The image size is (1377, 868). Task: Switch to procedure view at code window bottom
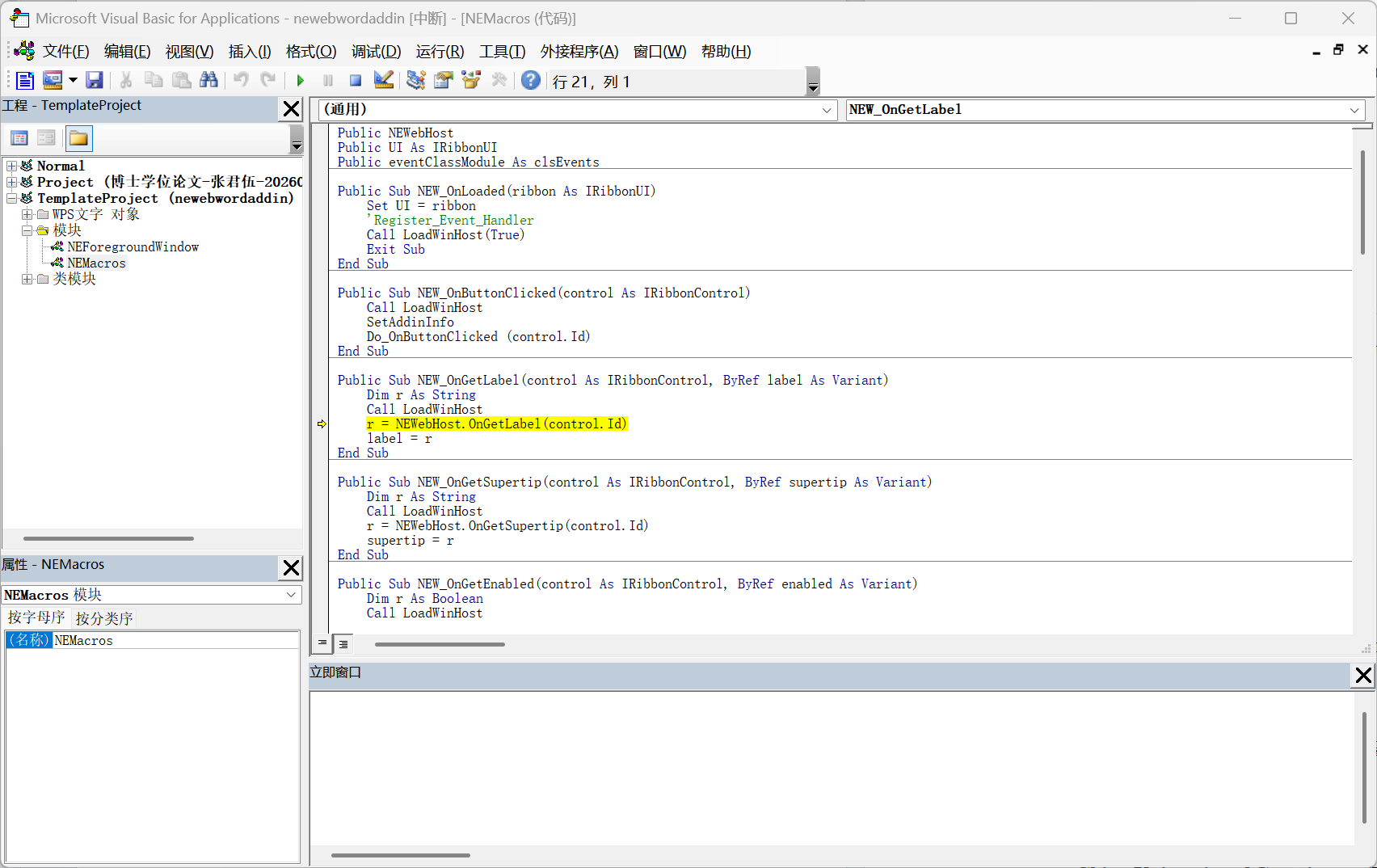(x=322, y=643)
